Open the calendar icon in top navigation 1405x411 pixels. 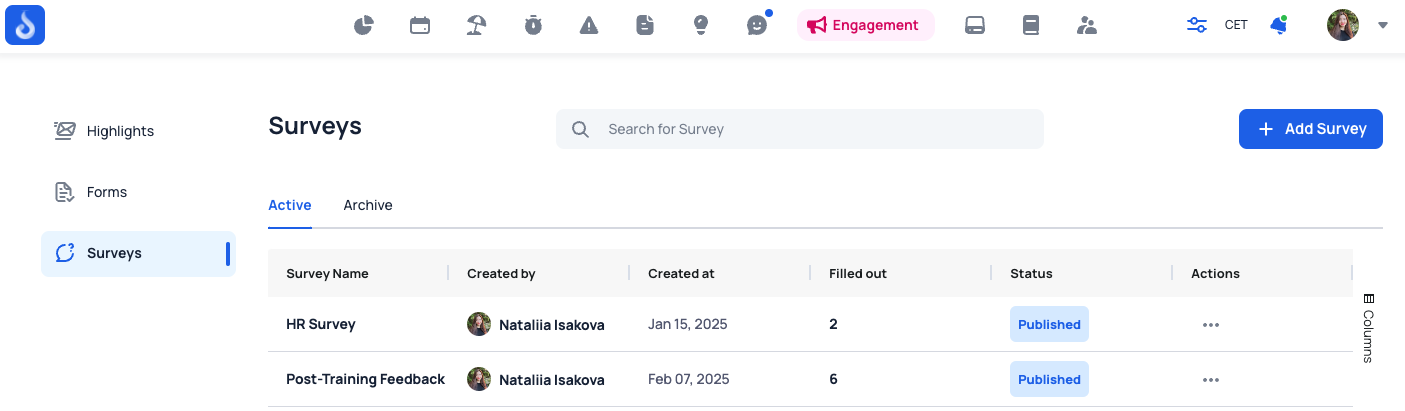coord(420,25)
